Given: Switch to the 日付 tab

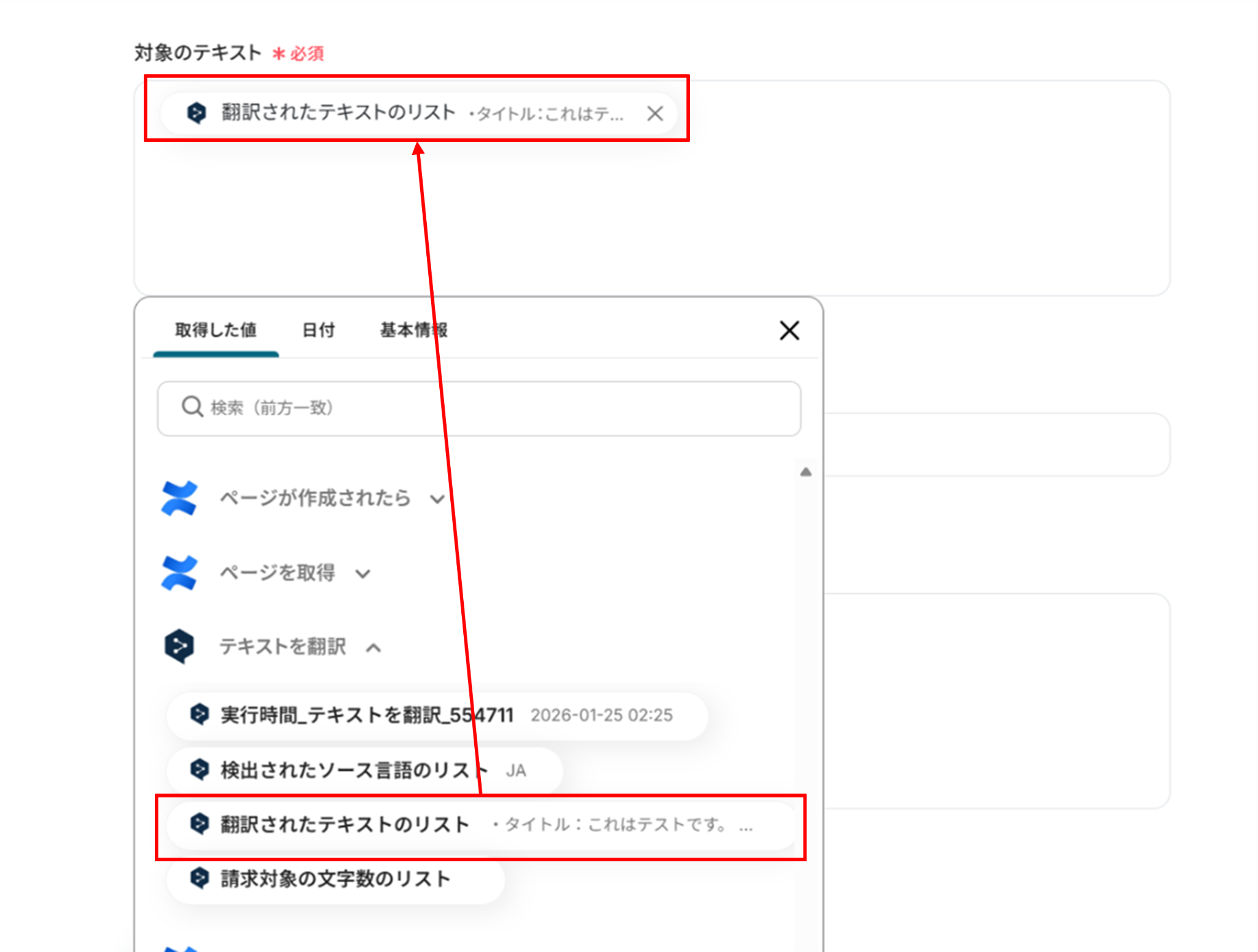Looking at the screenshot, I should [x=319, y=330].
